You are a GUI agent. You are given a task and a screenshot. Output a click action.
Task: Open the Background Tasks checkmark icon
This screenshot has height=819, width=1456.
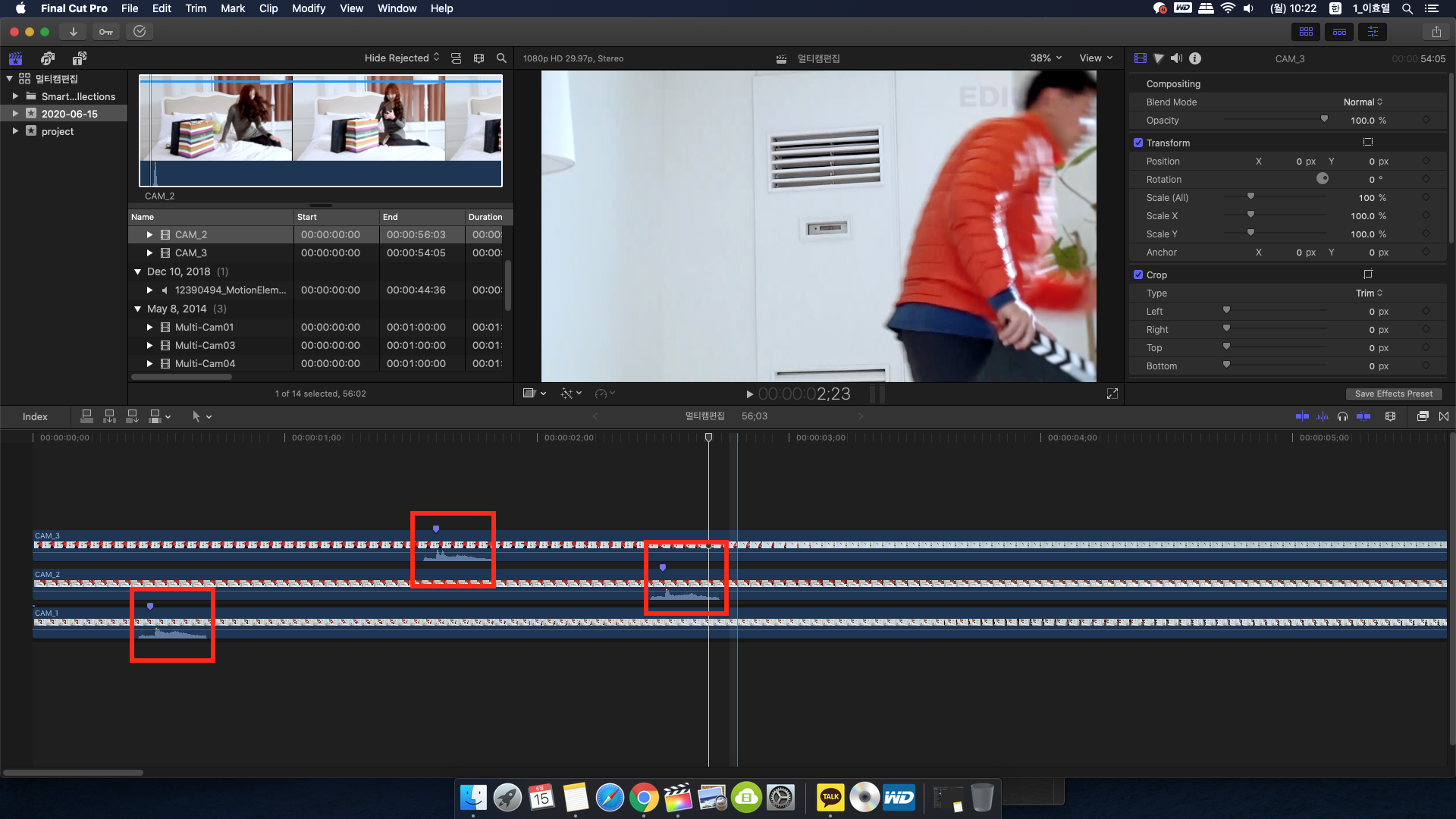[140, 32]
